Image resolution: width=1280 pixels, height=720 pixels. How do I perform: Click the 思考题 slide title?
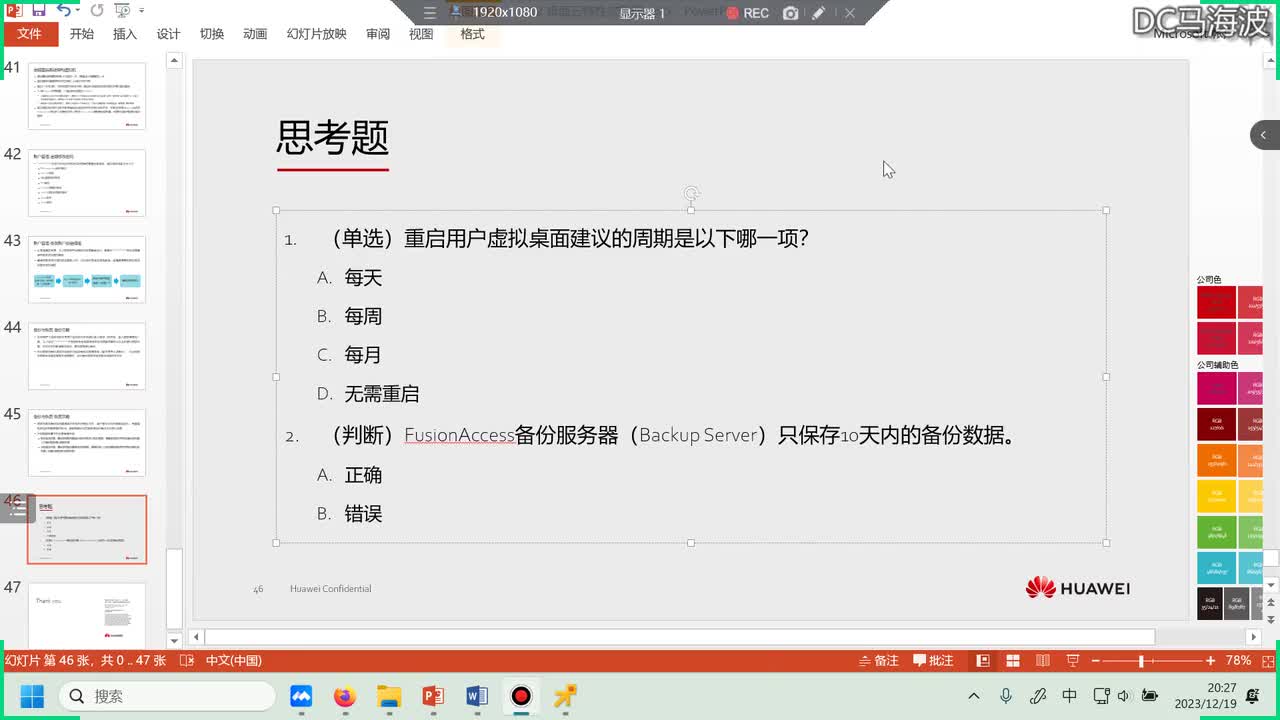(x=332, y=139)
